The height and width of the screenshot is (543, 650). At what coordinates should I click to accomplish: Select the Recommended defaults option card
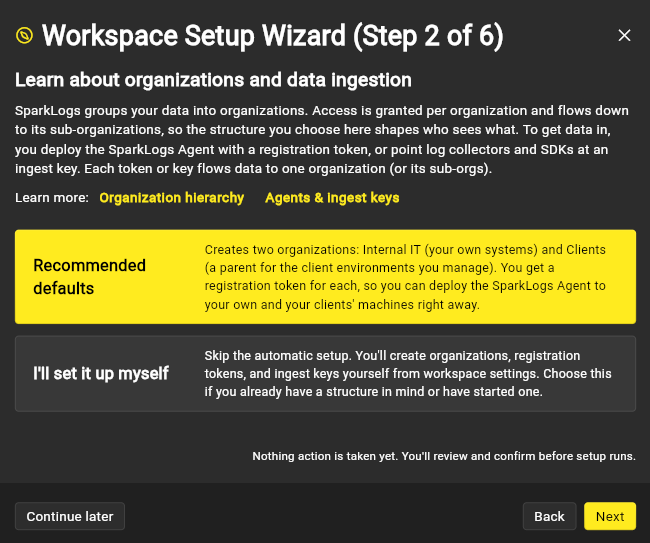325,276
